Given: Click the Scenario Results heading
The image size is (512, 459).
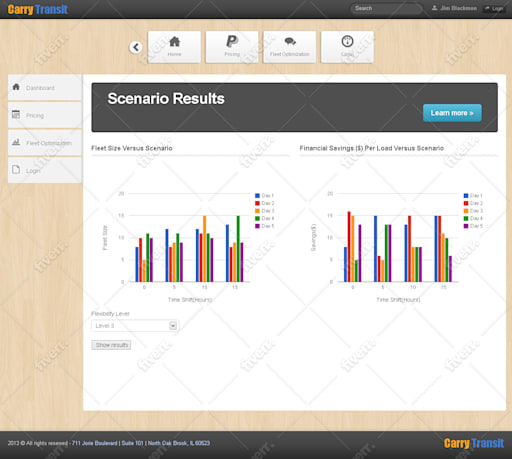Looking at the screenshot, I should point(166,99).
